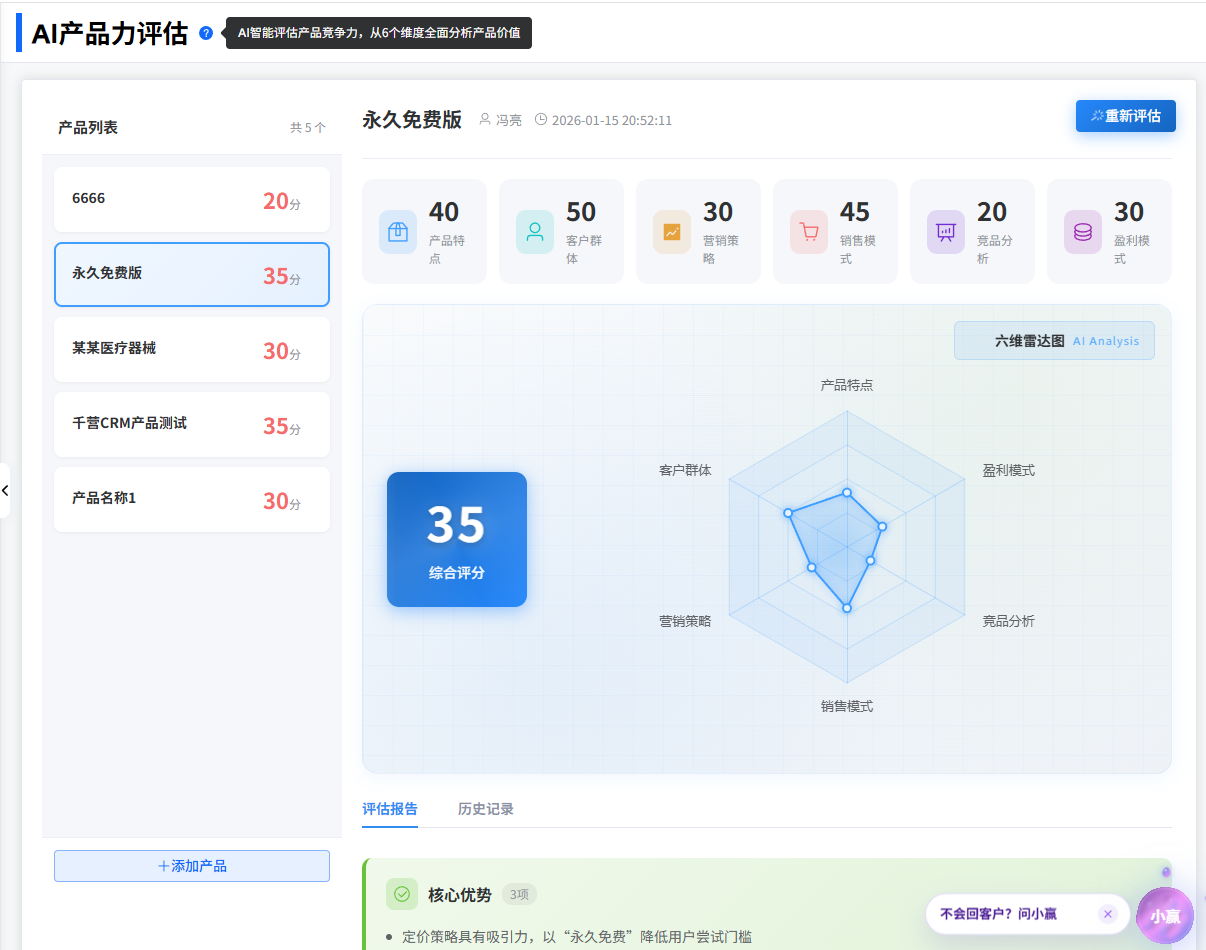Open the 小赢 assistant avatar
This screenshot has height=950, width=1206.
[x=1165, y=915]
